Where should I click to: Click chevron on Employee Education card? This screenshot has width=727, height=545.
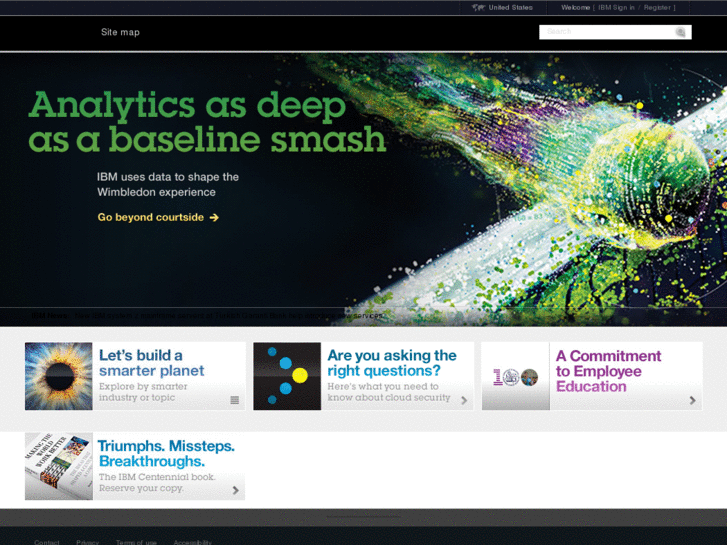(692, 400)
